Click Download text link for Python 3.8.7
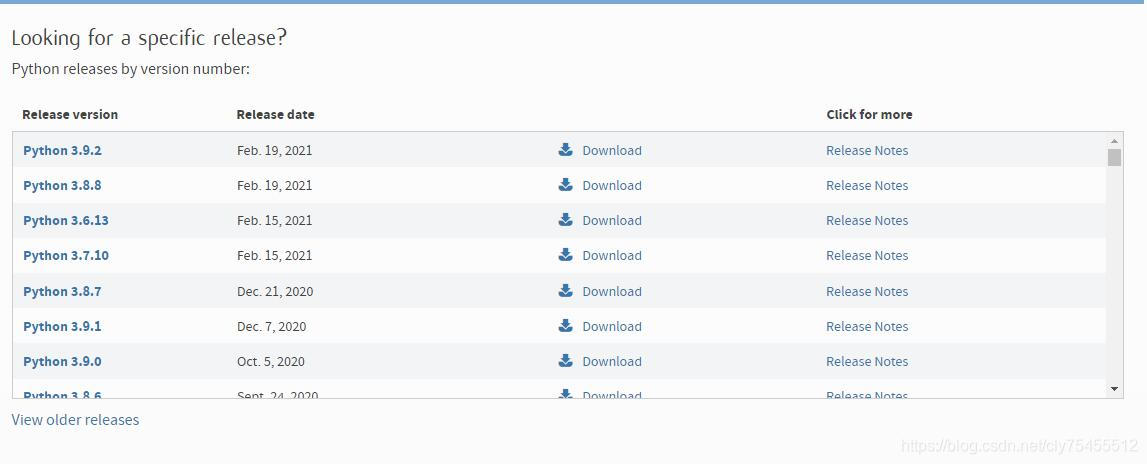The image size is (1147, 464). 612,292
